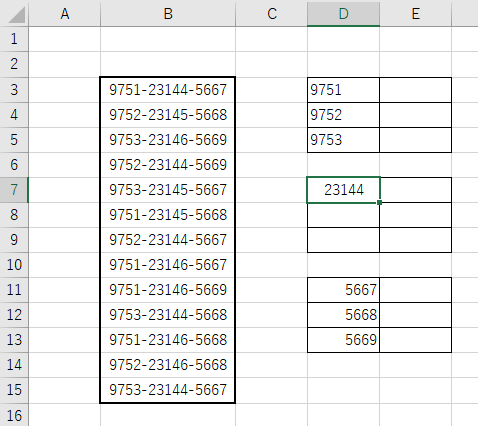Viewport: 478px width, 426px height.
Task: Select column E header
Action: click(415, 14)
